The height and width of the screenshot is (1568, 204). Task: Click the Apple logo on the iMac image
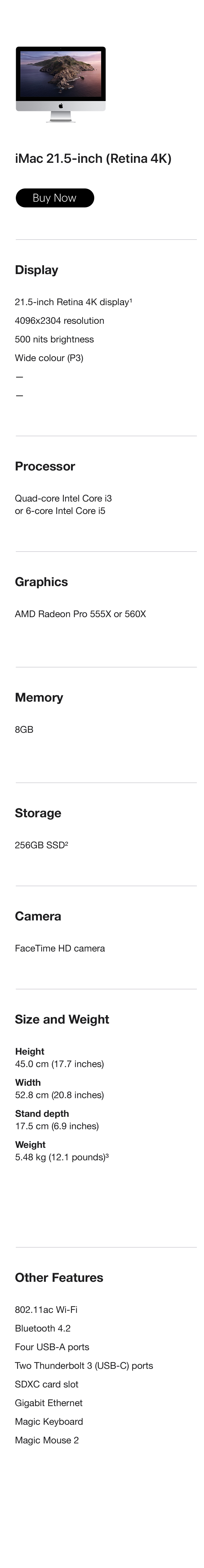[61, 106]
